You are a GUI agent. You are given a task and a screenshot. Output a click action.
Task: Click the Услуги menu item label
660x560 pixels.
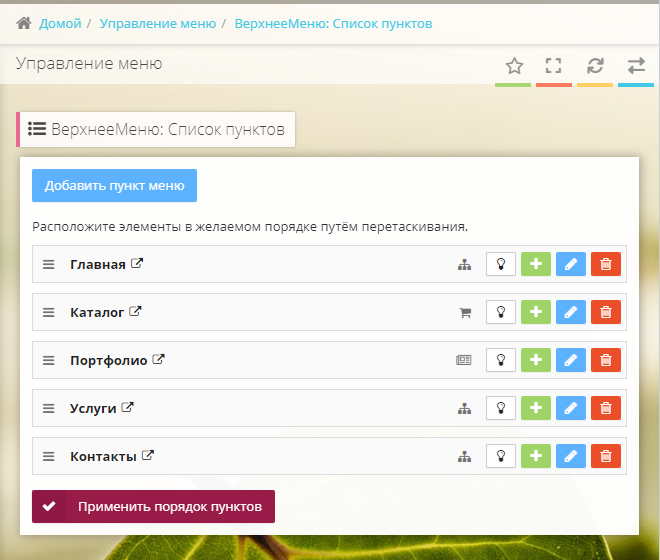tap(93, 408)
